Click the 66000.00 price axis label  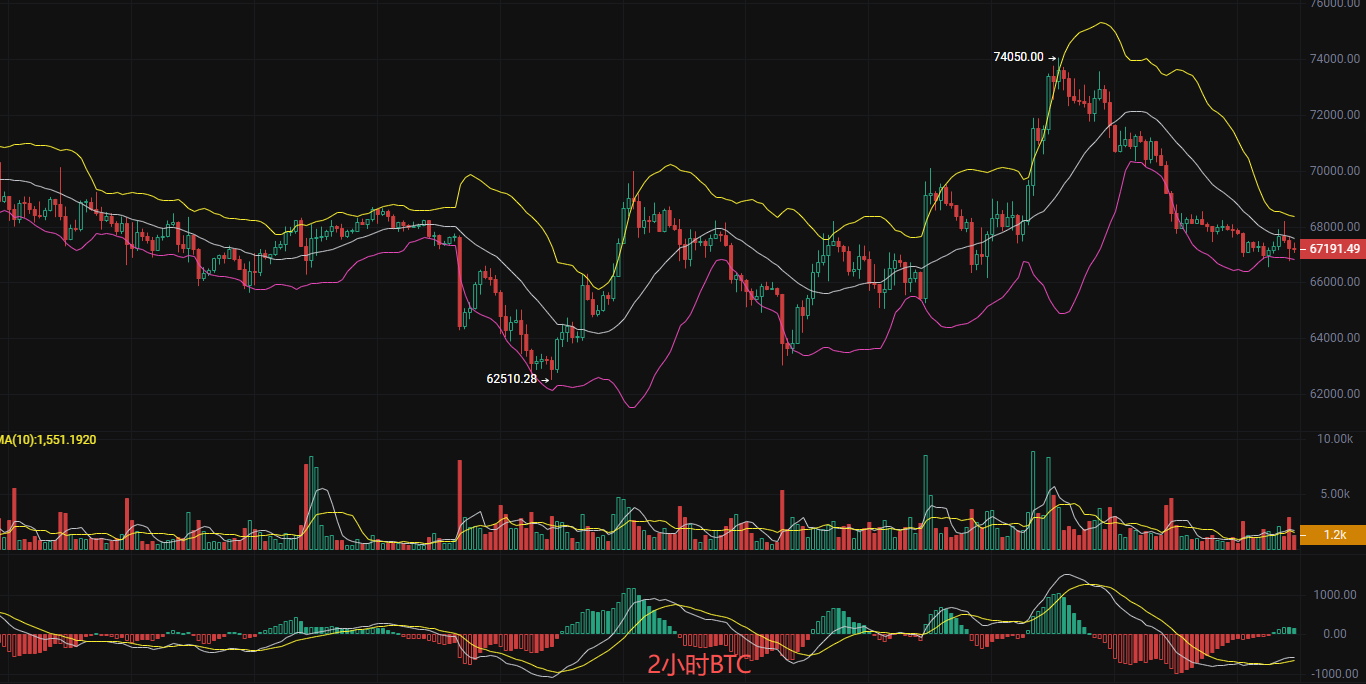pyautogui.click(x=1334, y=282)
